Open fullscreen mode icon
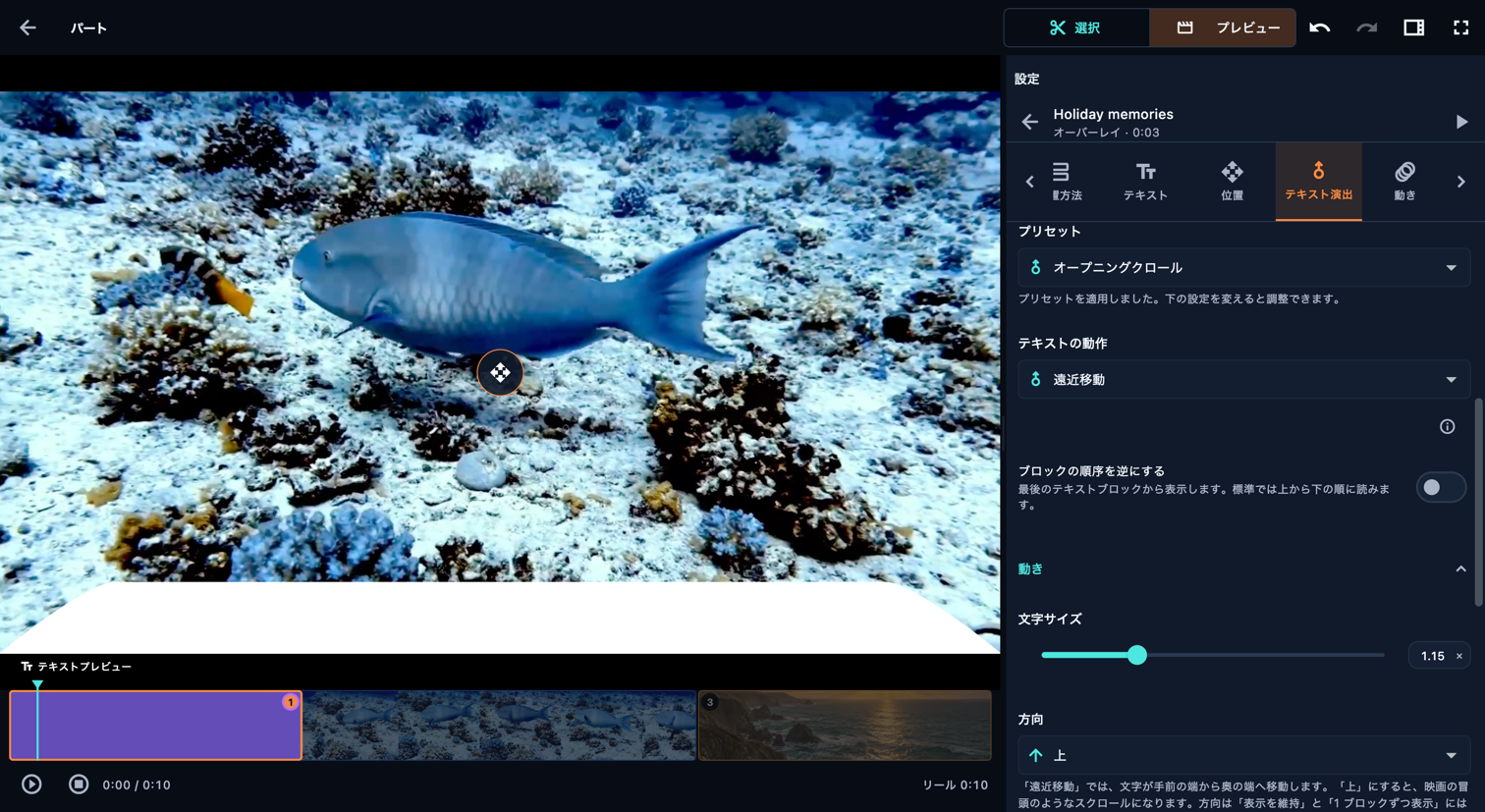This screenshot has height=812, width=1485. pyautogui.click(x=1460, y=27)
